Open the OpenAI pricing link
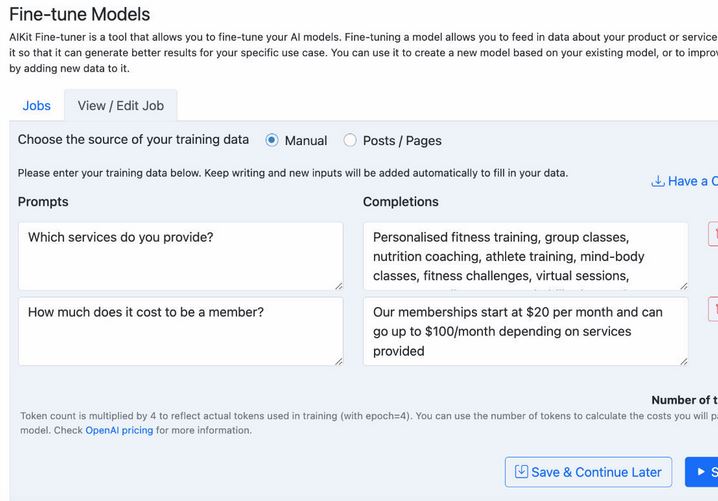The width and height of the screenshot is (718, 501). pos(119,430)
